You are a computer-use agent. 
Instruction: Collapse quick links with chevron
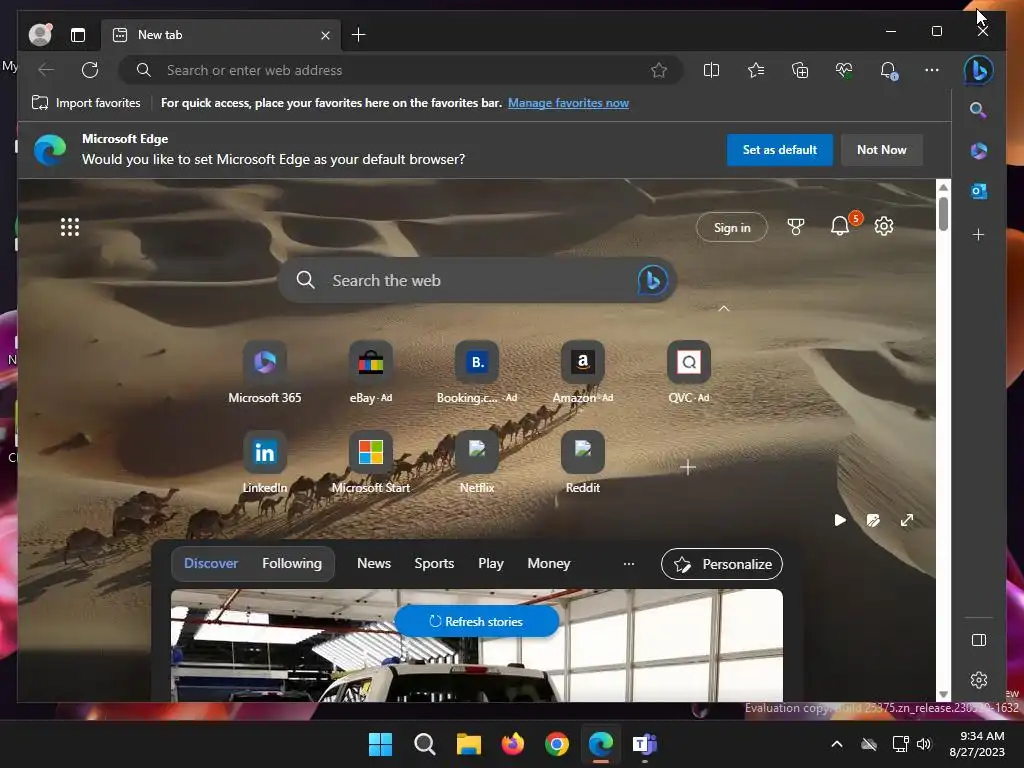click(x=724, y=308)
